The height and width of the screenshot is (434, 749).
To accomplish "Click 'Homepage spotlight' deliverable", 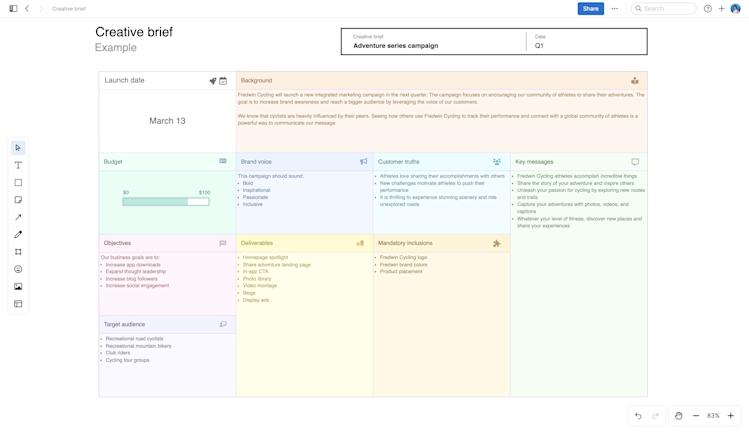I will pos(265,257).
